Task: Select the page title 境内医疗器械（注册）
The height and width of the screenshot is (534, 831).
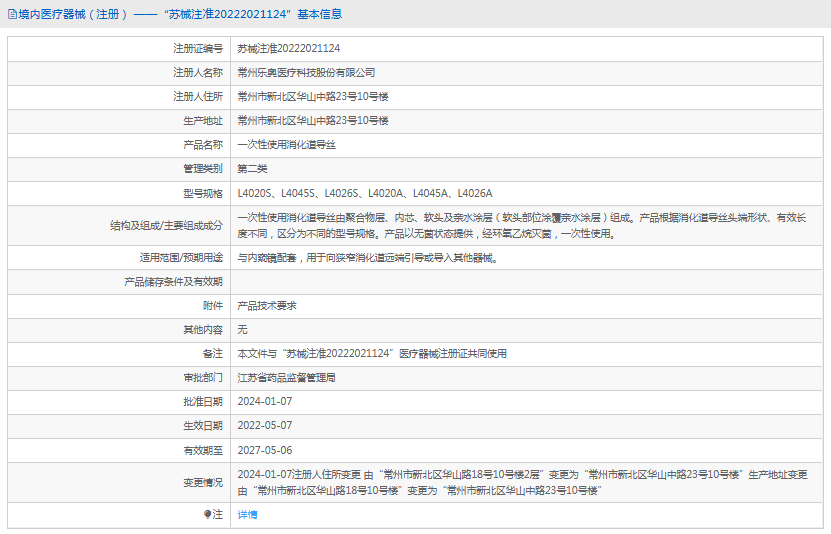Action: coord(73,14)
